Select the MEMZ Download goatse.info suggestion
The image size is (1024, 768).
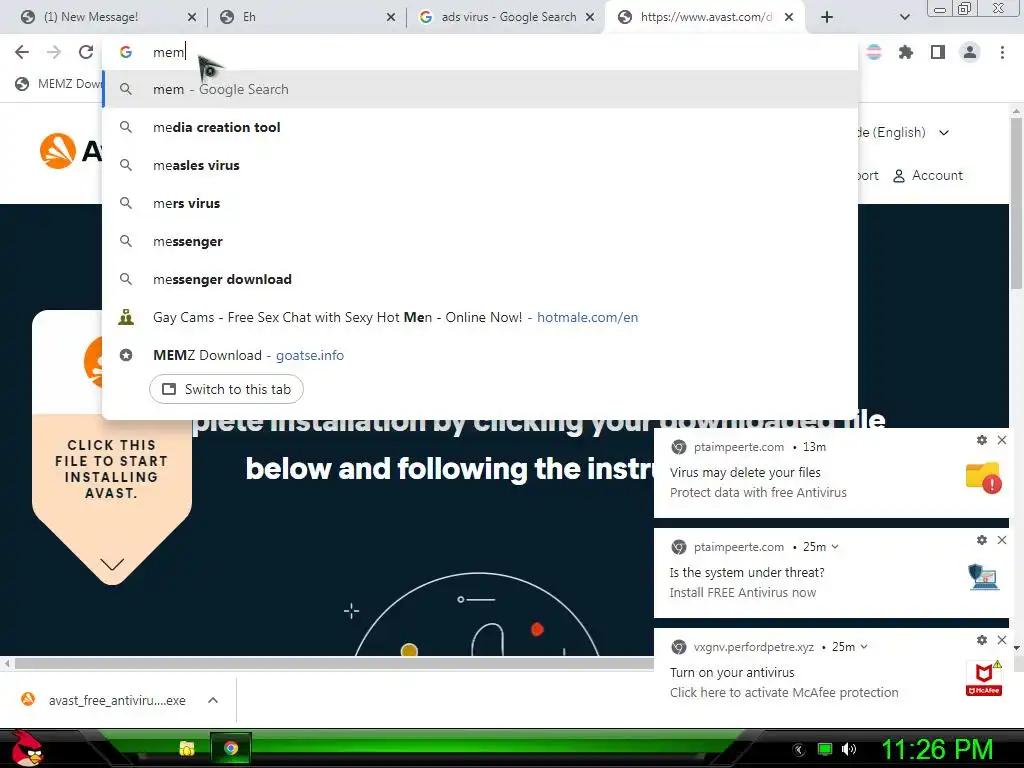pyautogui.click(x=480, y=355)
